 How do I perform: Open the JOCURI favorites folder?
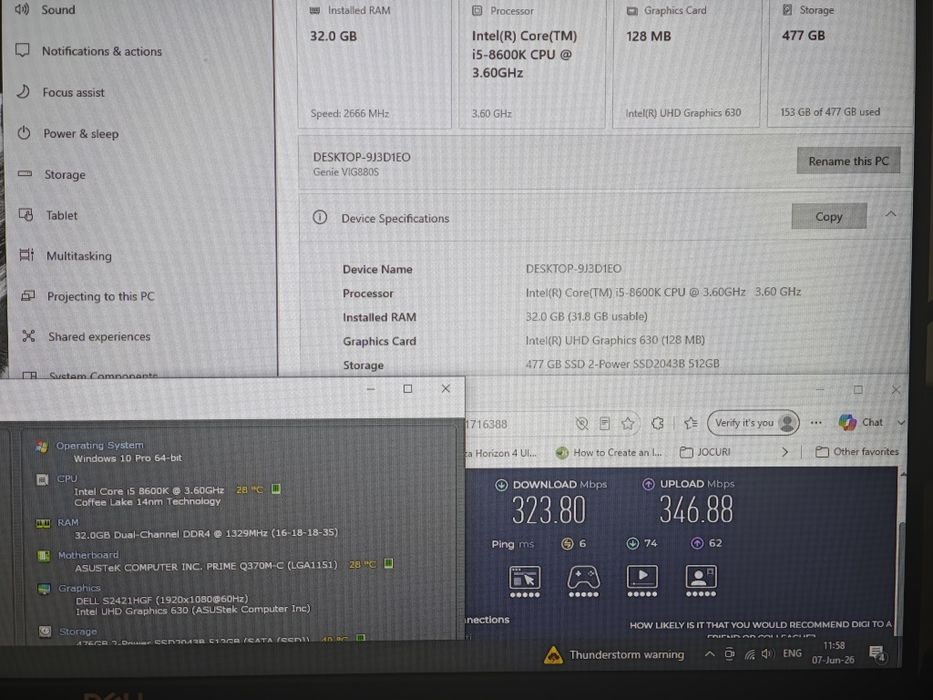705,452
